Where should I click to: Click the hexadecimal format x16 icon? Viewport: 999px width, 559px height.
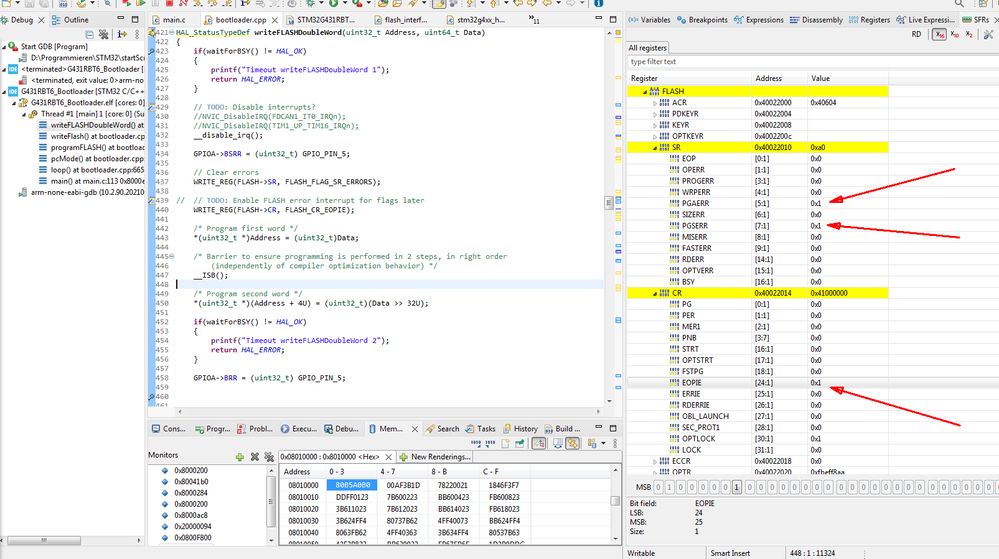point(939,34)
